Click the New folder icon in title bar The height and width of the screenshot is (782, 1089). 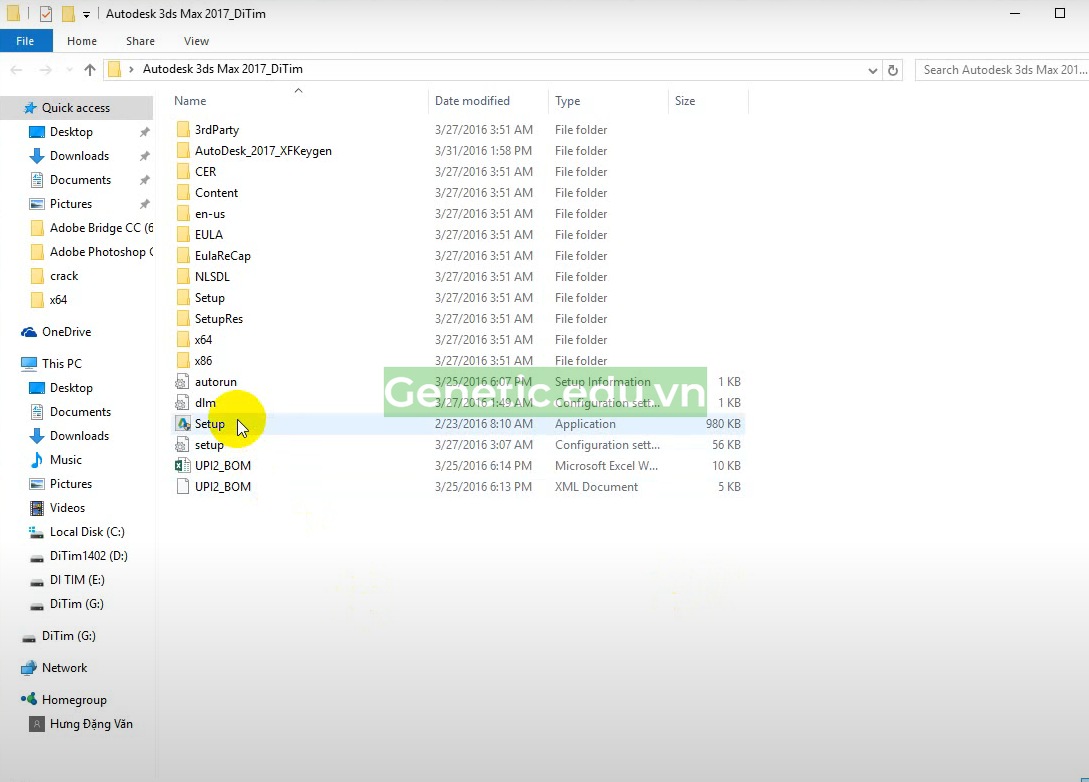(67, 13)
